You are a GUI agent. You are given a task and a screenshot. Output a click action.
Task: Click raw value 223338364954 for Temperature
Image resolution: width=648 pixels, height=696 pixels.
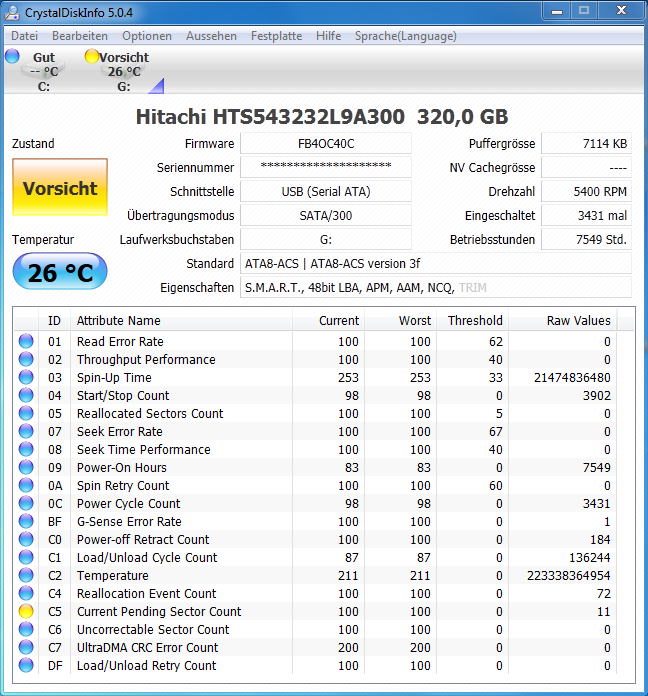pyautogui.click(x=569, y=576)
